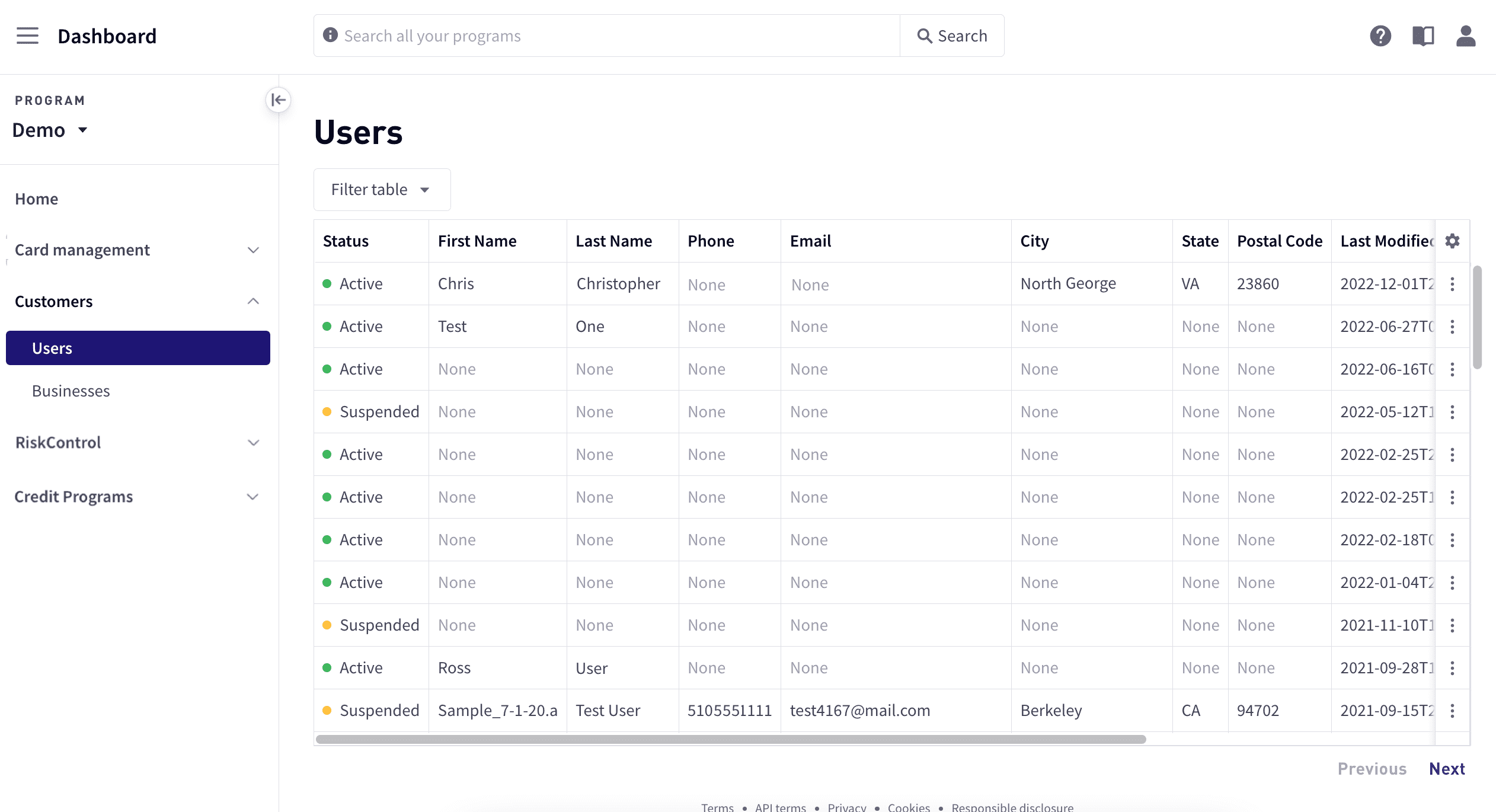Open the documentation book icon

click(1423, 36)
